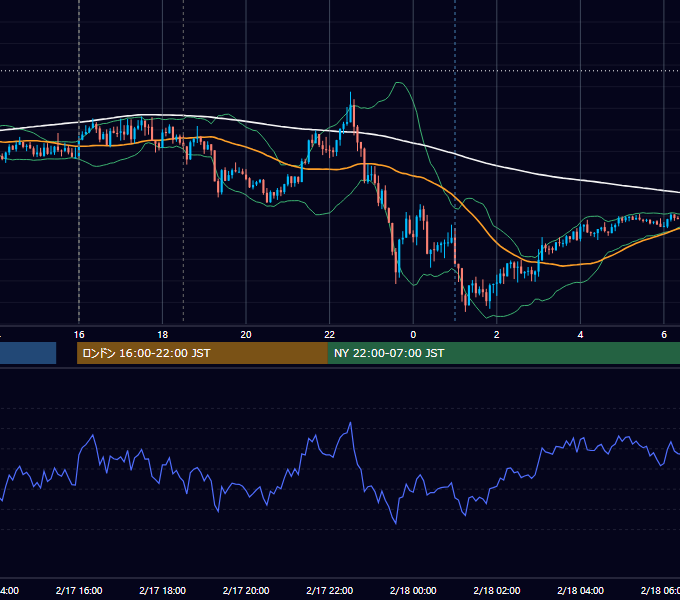The image size is (680, 600).
Task: Click the 2/18 02:00 date label
Action: point(497,590)
